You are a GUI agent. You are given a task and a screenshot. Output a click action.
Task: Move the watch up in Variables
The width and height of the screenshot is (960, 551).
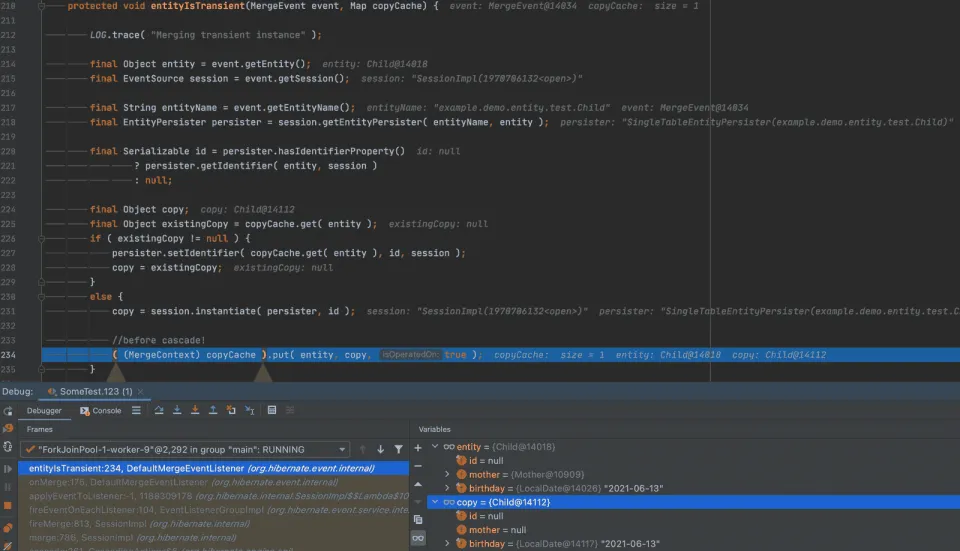tap(418, 484)
